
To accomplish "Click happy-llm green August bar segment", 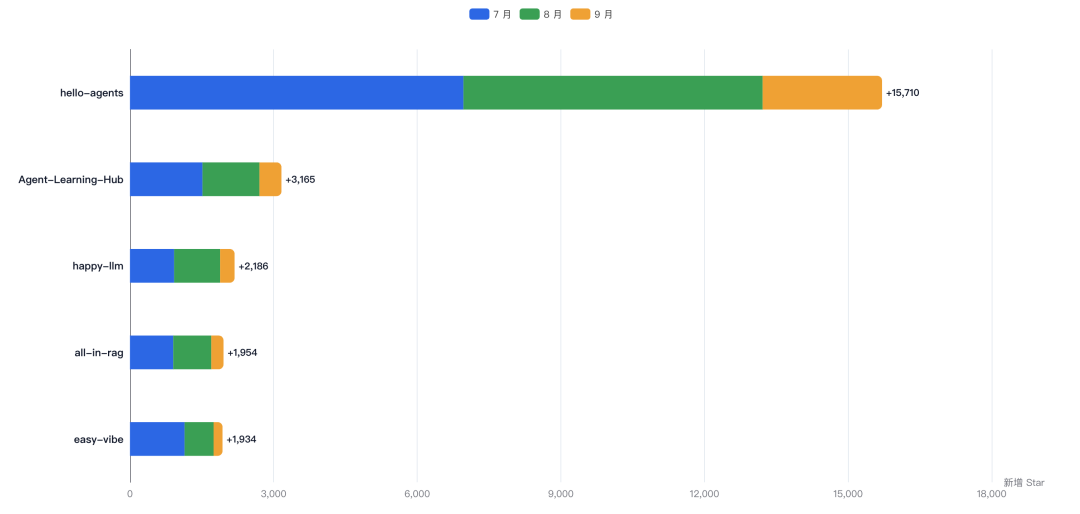I will tap(197, 266).
